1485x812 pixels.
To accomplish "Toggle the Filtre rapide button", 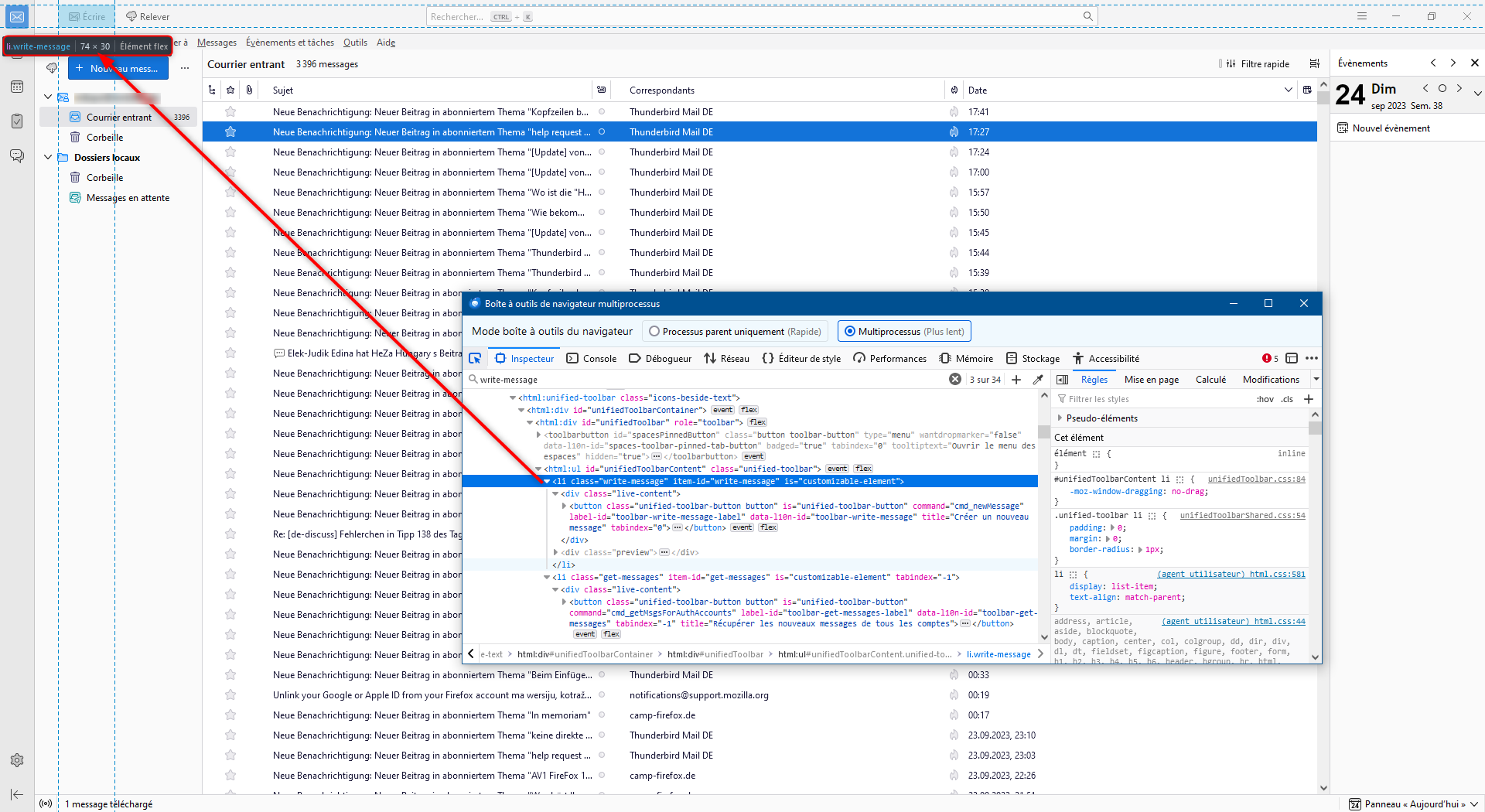I will (1258, 63).
